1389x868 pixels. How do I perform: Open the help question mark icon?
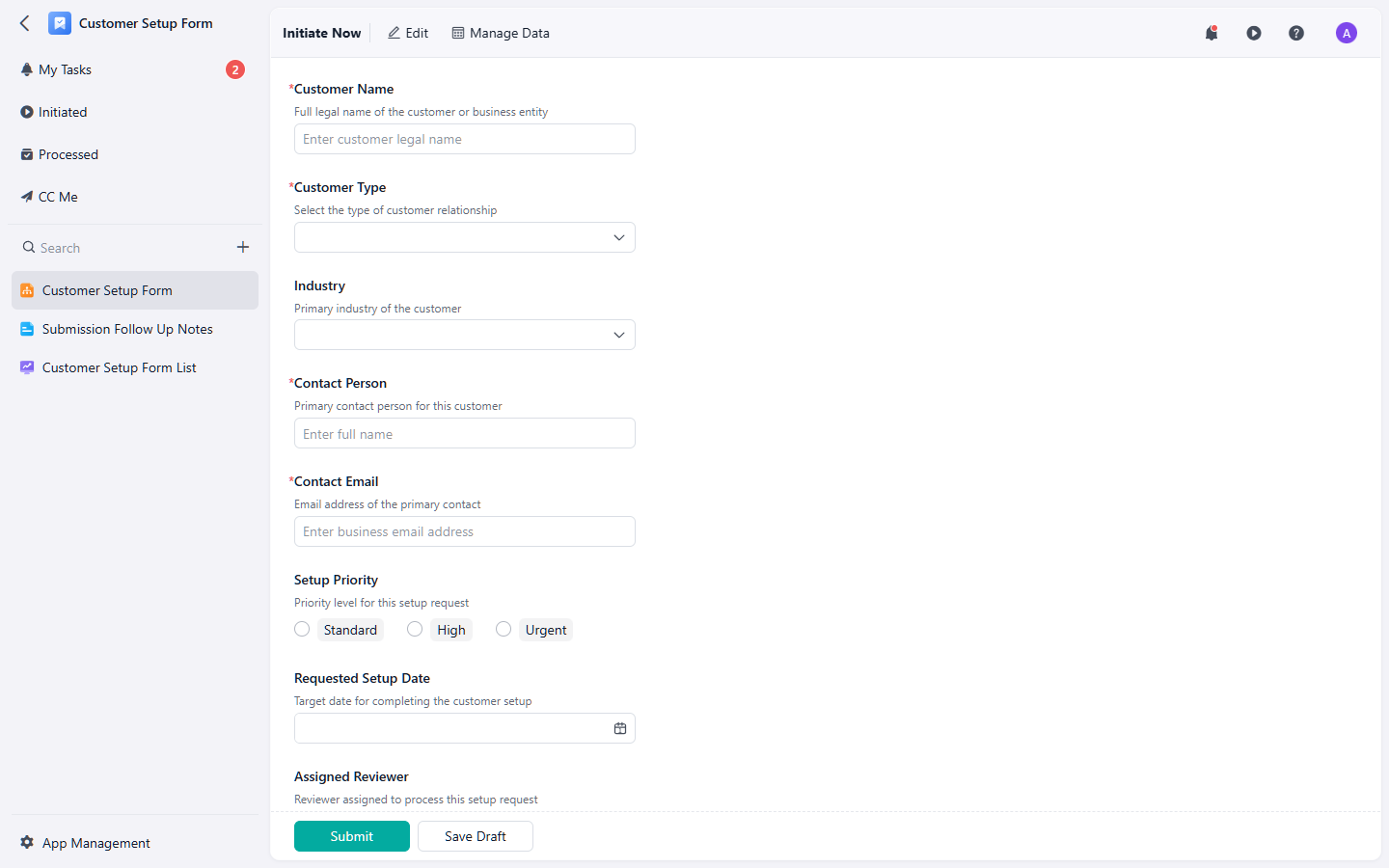click(x=1296, y=33)
